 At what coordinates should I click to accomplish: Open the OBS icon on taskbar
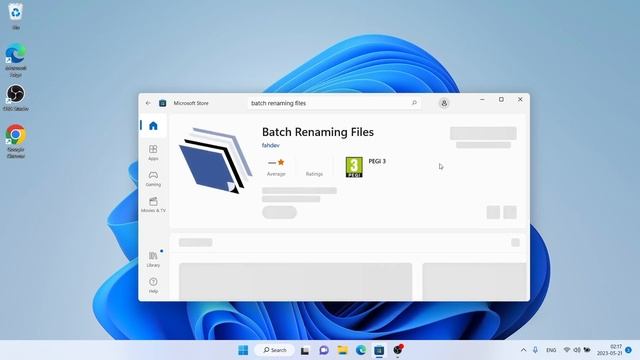tap(398, 350)
